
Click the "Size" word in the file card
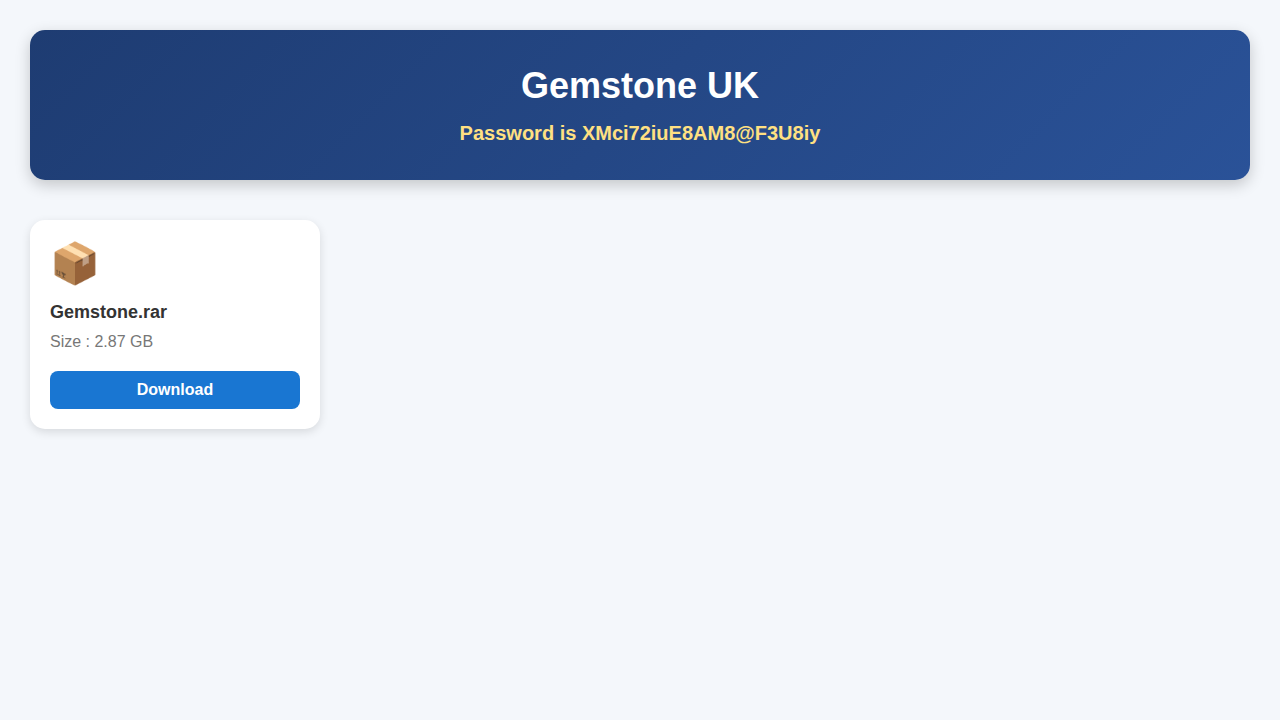pos(65,342)
